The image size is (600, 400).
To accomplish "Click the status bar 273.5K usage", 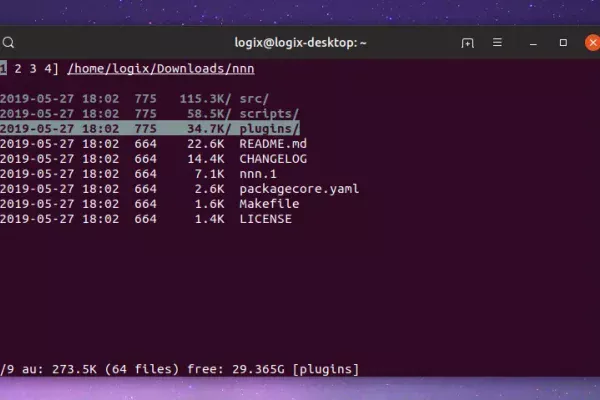I will click(x=74, y=369).
